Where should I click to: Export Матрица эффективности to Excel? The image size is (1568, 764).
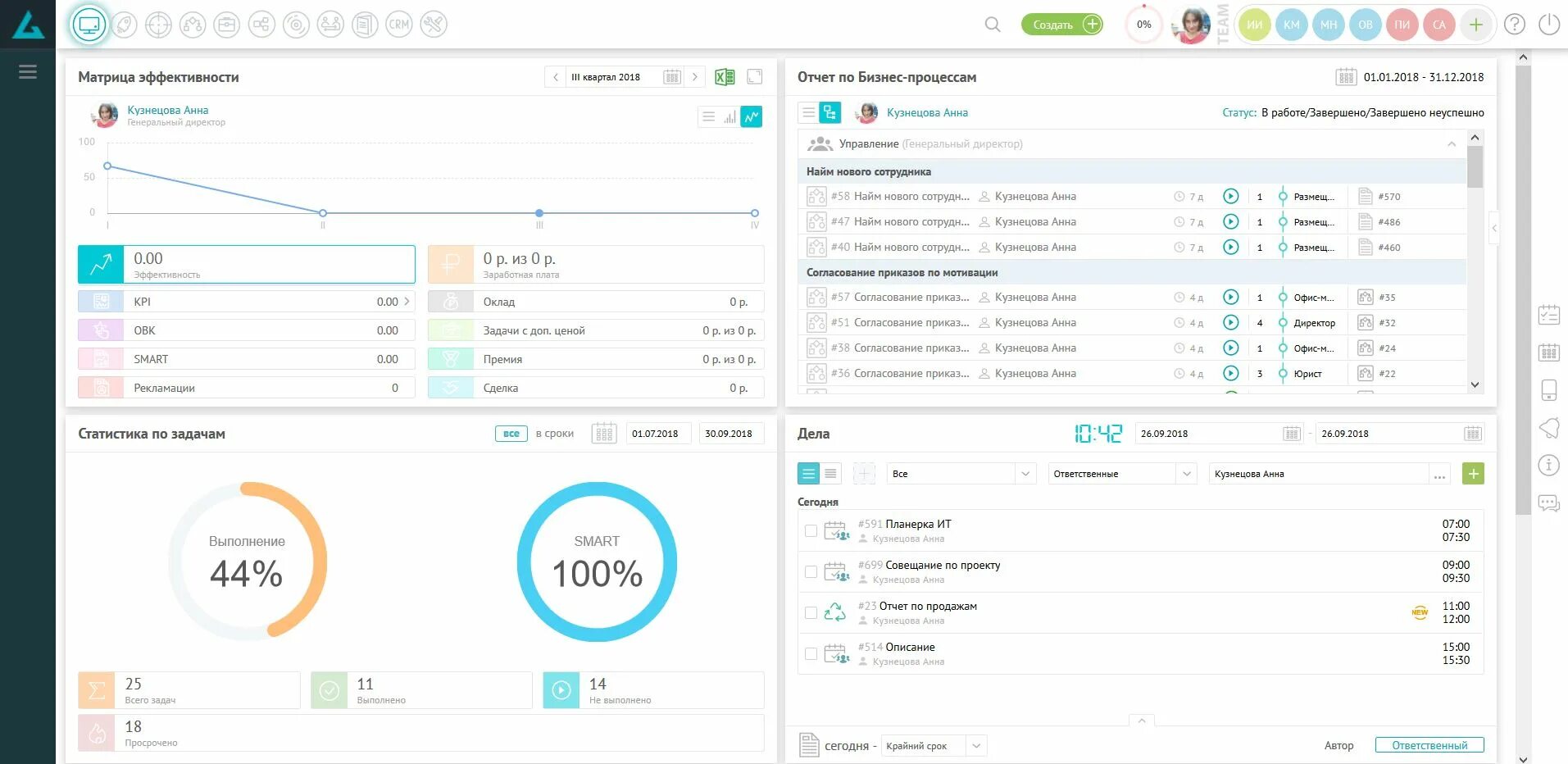coord(724,76)
